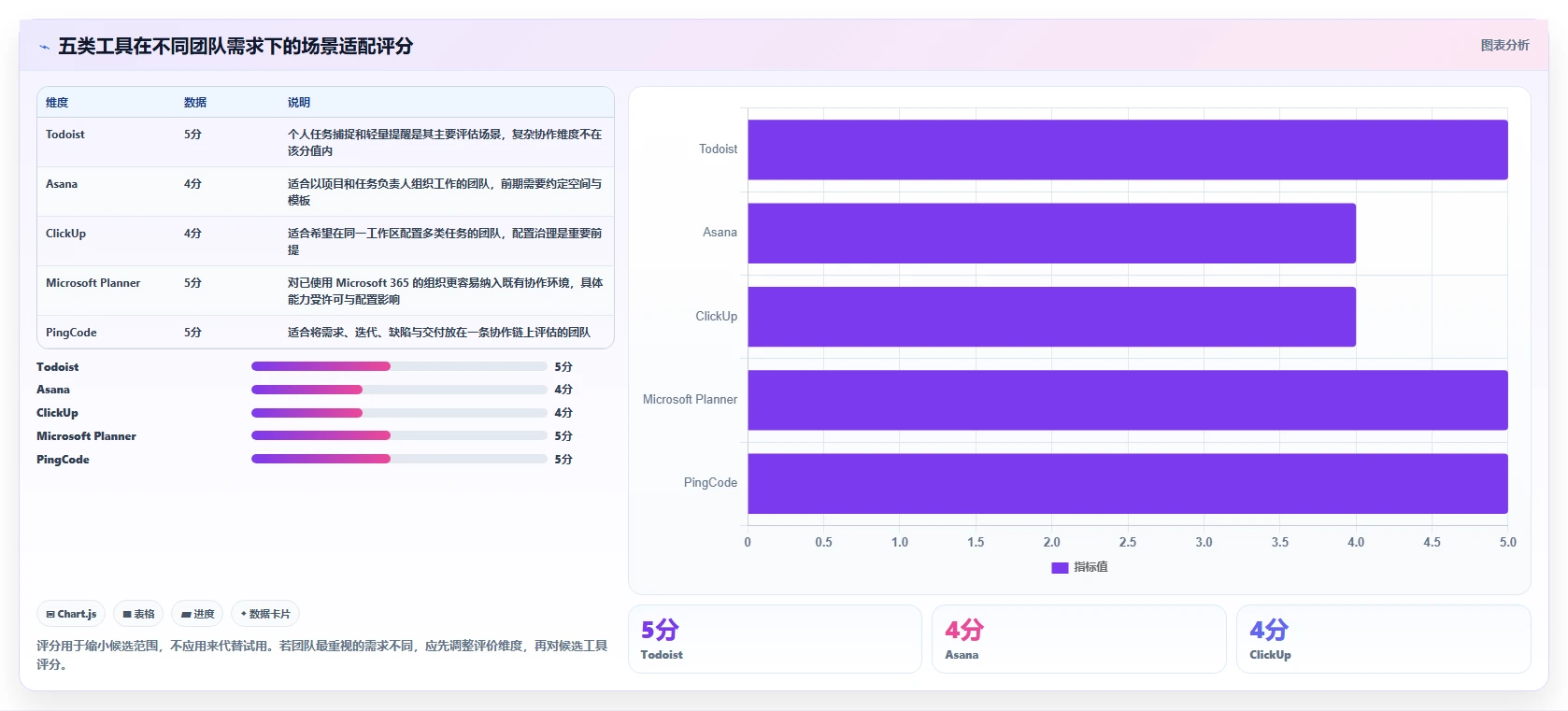This screenshot has width=1568, height=711.
Task: Click the Asana label beside its progress bar
Action: pos(53,390)
